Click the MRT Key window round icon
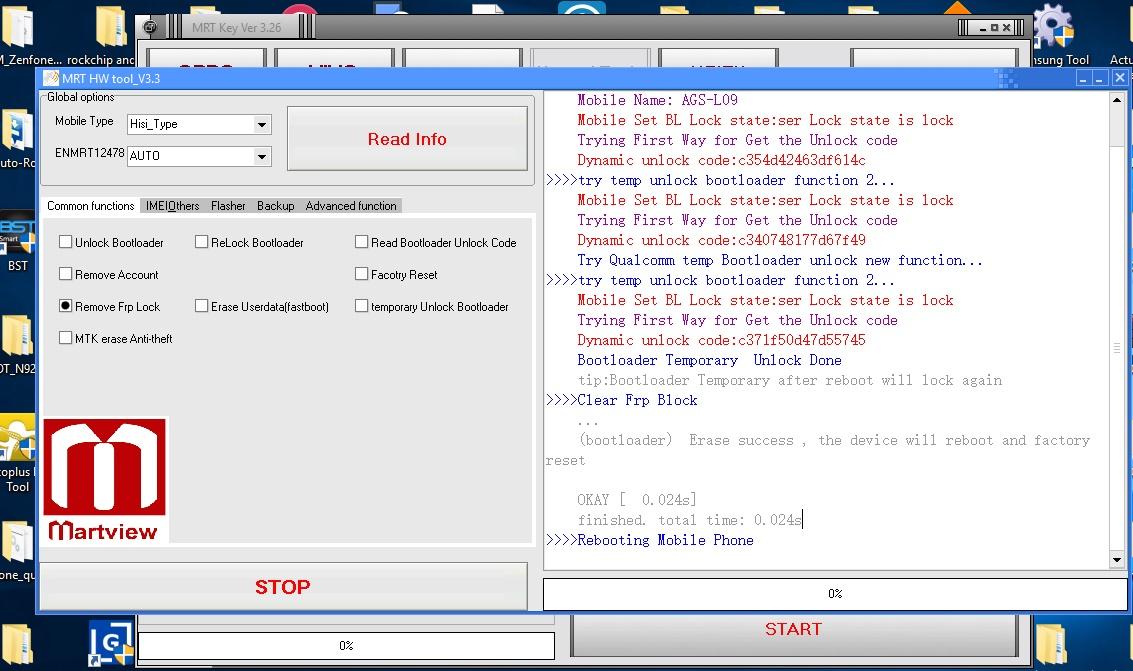The width and height of the screenshot is (1133, 671). (150, 27)
